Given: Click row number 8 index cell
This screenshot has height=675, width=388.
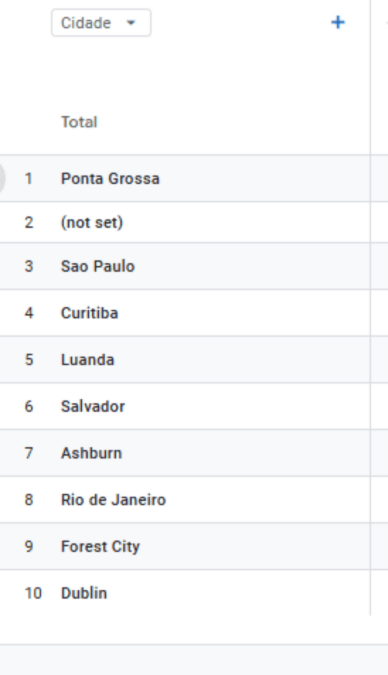Looking at the screenshot, I should pos(29,500).
